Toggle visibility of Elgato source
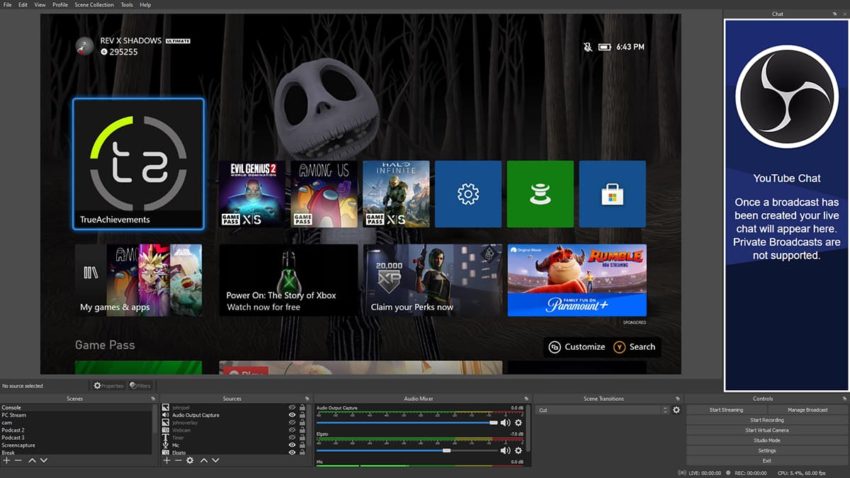850x478 pixels. tap(292, 453)
